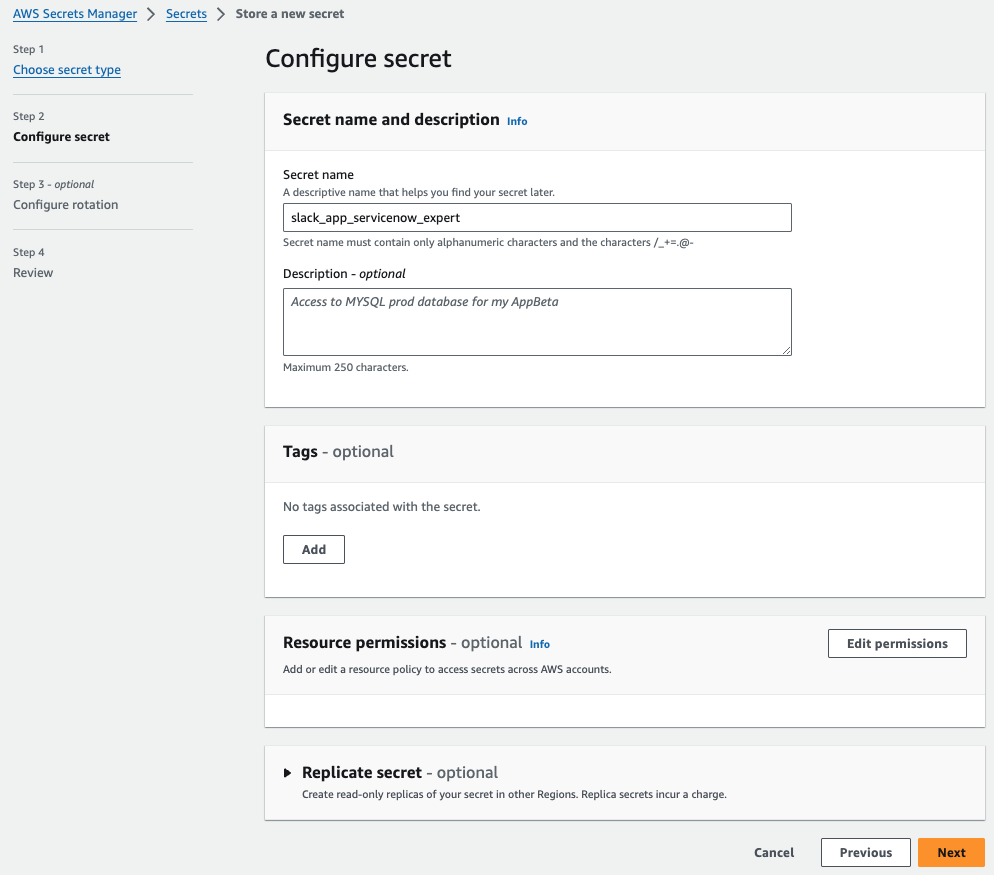Viewport: 994px width, 875px height.
Task: Expand the Replicate secret section triangle
Action: tap(288, 773)
